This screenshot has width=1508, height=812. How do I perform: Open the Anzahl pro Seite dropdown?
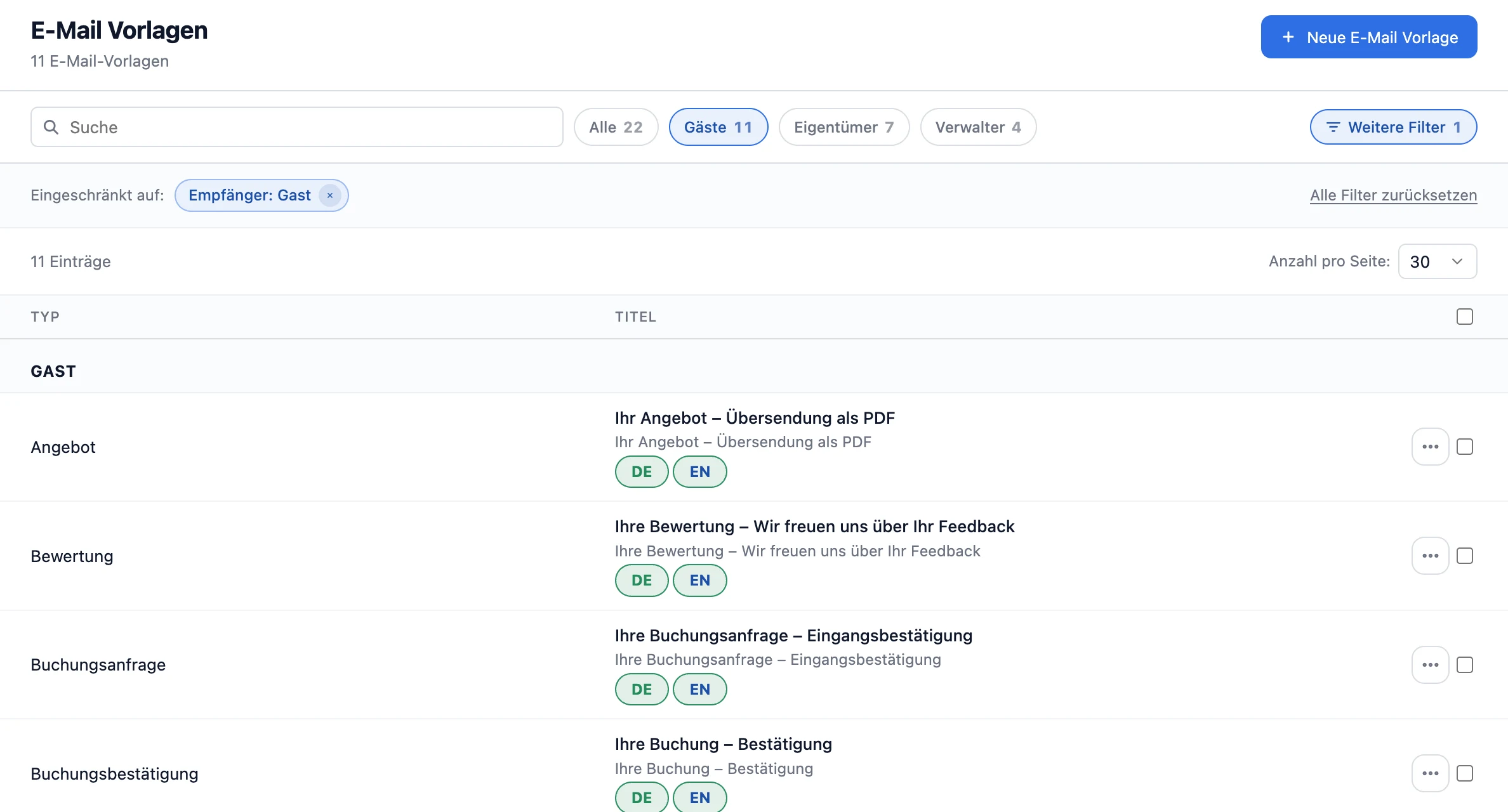tap(1438, 261)
